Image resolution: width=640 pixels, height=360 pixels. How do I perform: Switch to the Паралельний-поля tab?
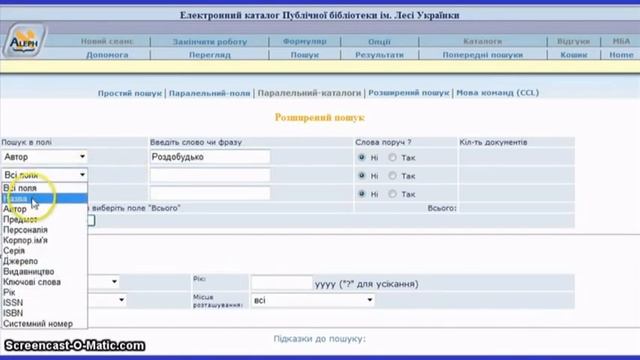(x=209, y=93)
